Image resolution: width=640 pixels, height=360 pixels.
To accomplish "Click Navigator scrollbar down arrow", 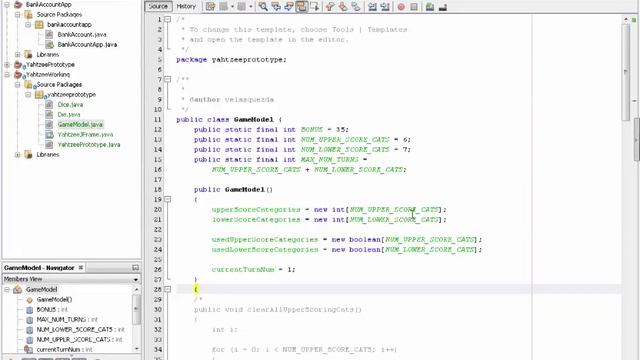I will pos(136,349).
